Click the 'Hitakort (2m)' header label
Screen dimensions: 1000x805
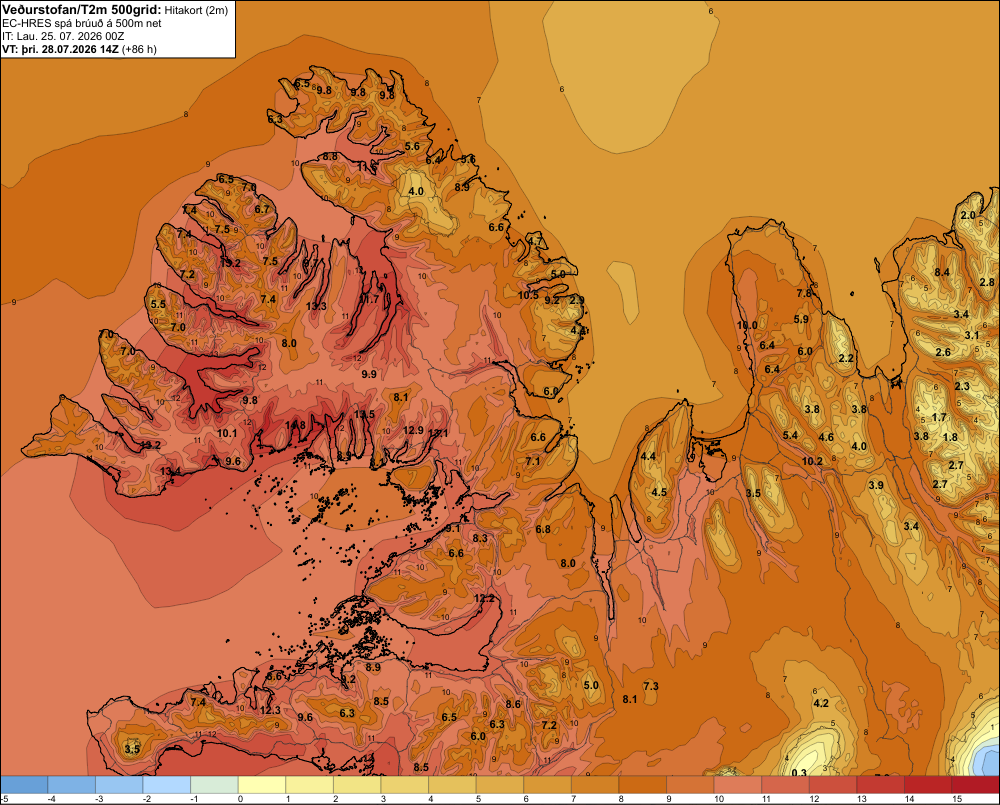coord(196,10)
